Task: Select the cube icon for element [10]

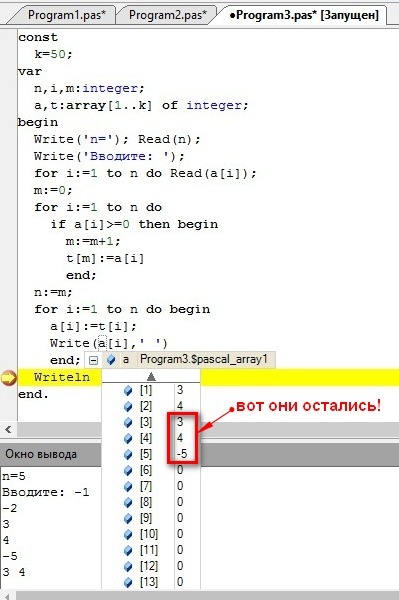Action: [128, 534]
